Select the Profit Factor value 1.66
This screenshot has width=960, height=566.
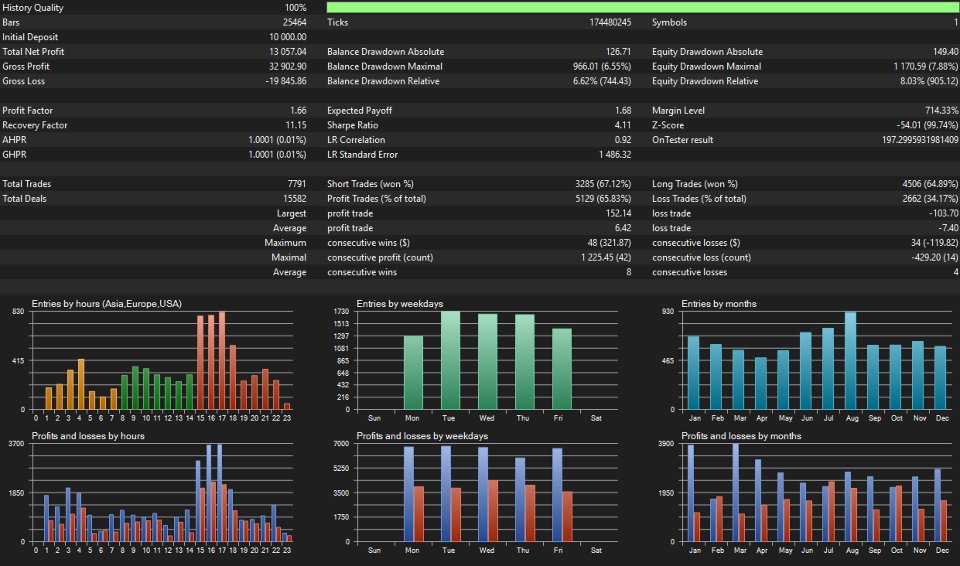pos(298,111)
